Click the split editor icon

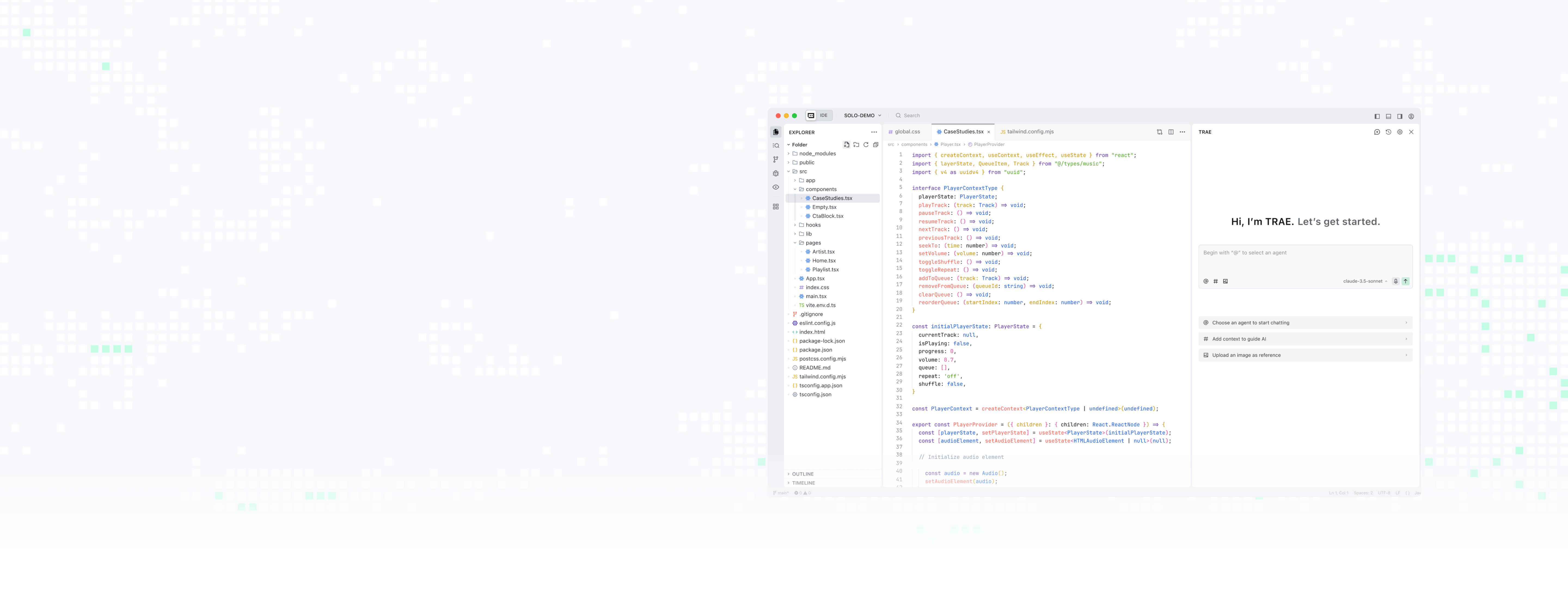1171,132
